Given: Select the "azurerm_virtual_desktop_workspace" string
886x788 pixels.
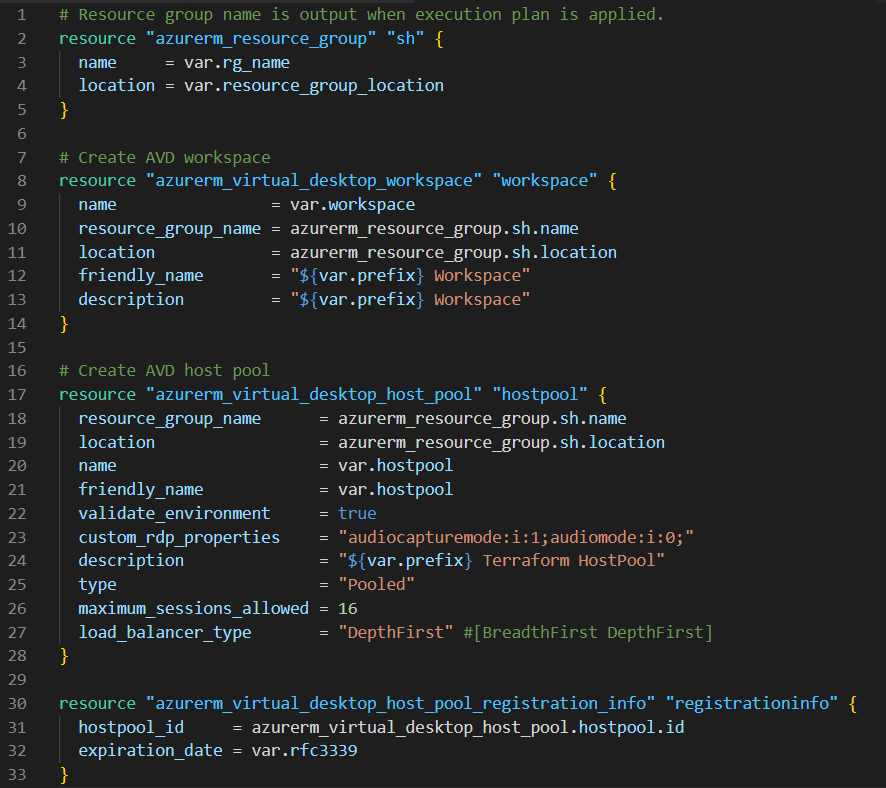Looking at the screenshot, I should pyautogui.click(x=313, y=180).
